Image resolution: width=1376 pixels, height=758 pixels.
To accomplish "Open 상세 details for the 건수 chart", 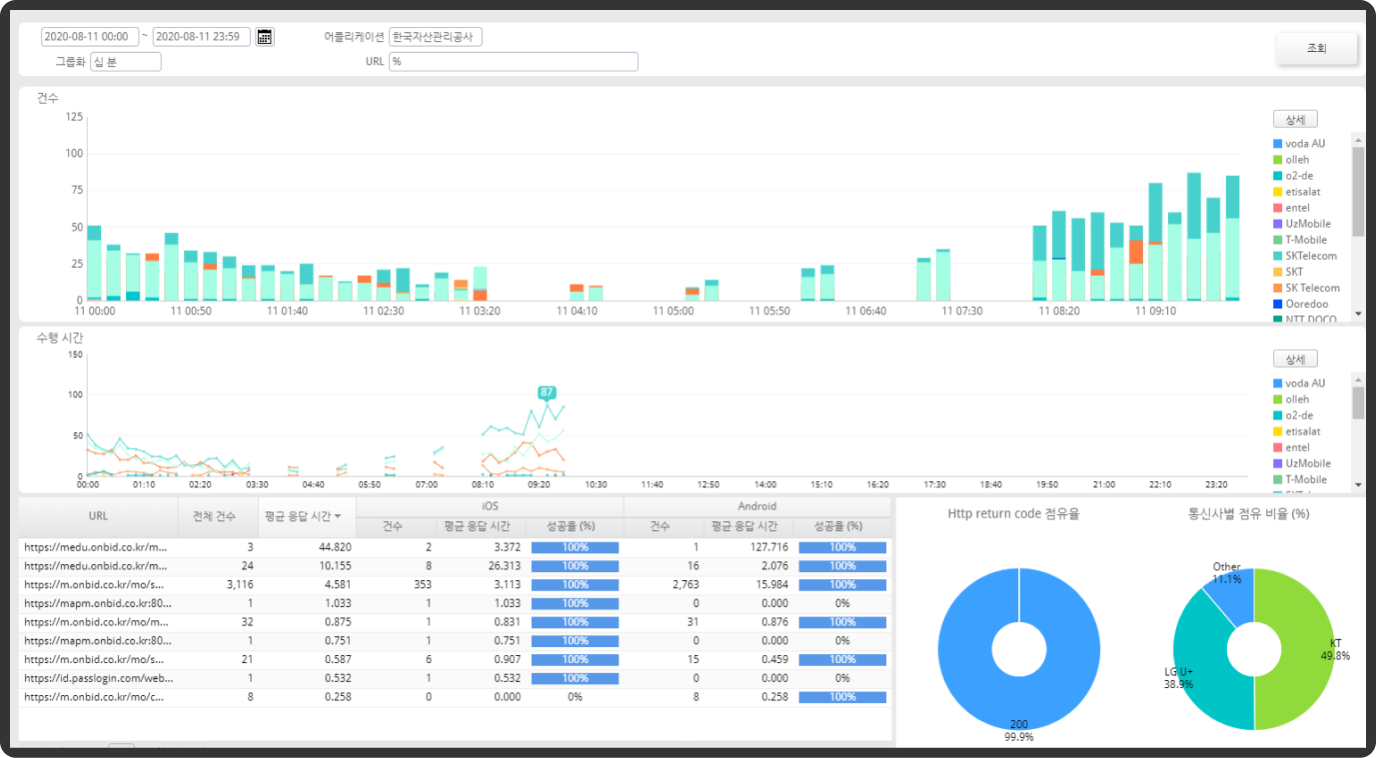I will 1295,119.
